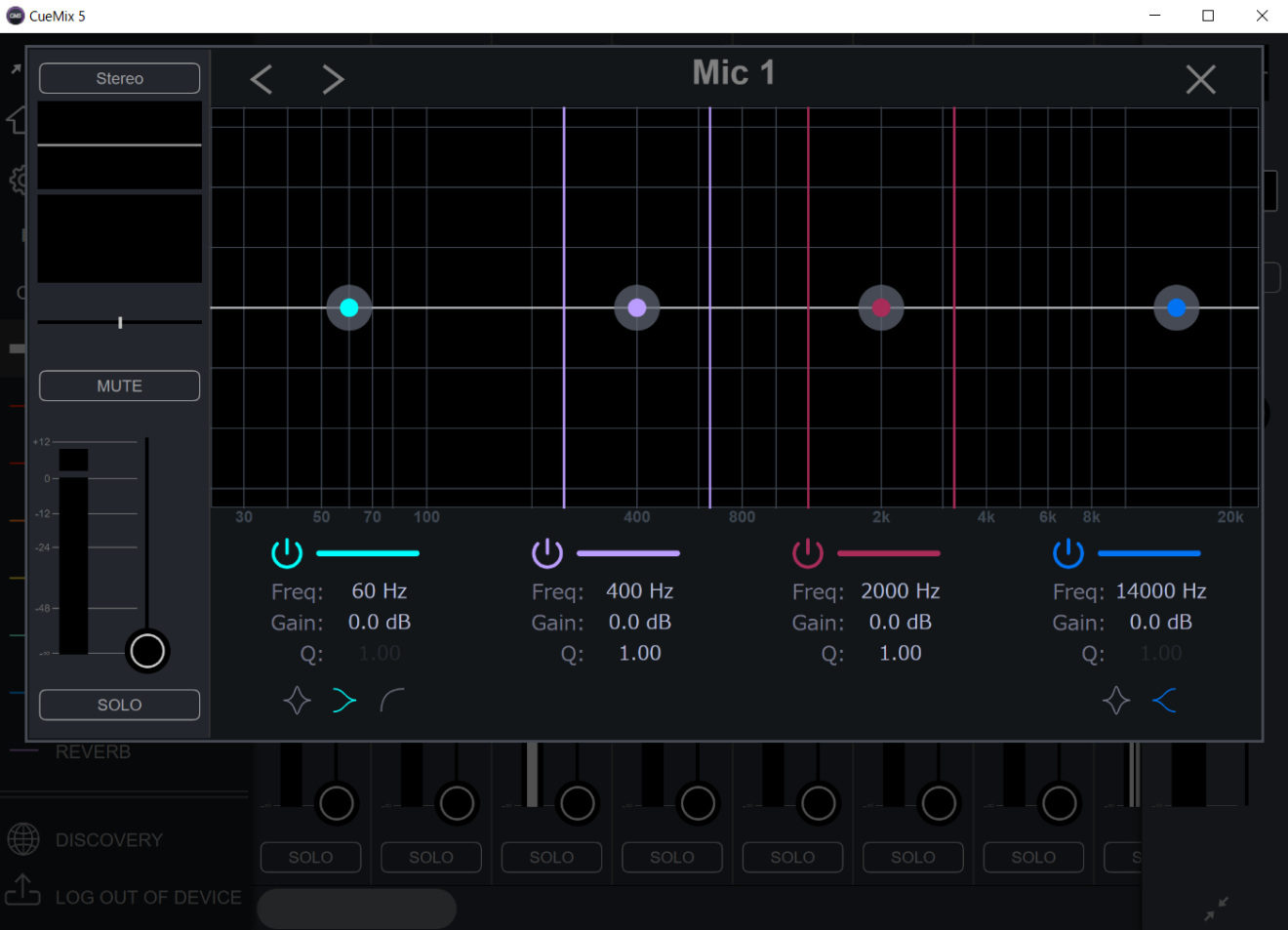Viewport: 1288px width, 930px height.
Task: Select the purple 400 Hz node on the EQ curve
Action: point(637,307)
